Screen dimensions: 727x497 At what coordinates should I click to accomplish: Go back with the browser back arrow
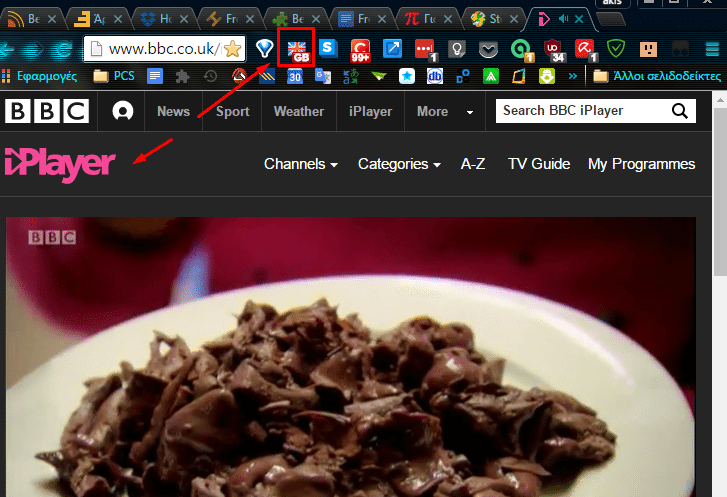tap(8, 48)
